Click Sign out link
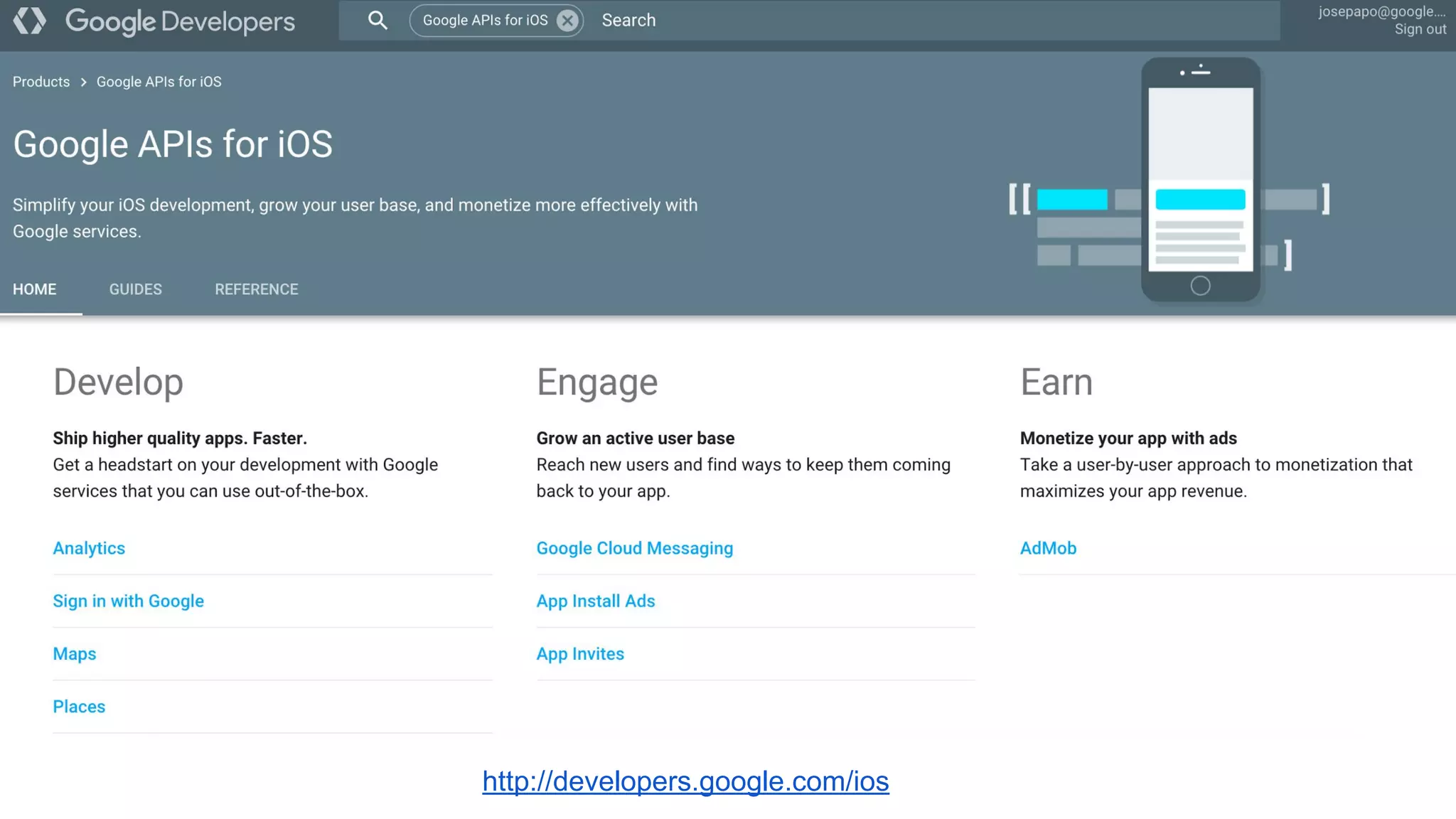The width and height of the screenshot is (1456, 819). [1420, 29]
